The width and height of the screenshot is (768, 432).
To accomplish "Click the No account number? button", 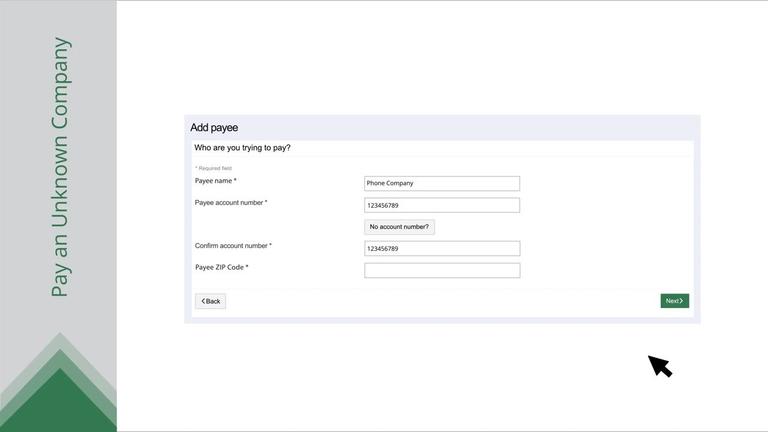I will coord(399,227).
